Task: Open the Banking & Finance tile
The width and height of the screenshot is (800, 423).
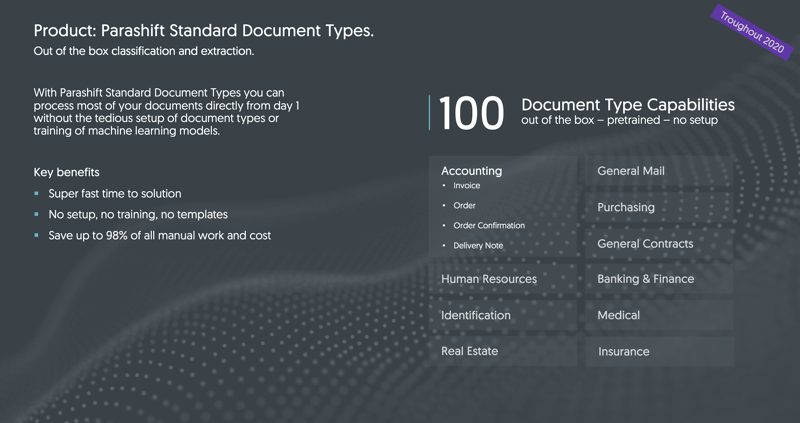Action: point(660,279)
